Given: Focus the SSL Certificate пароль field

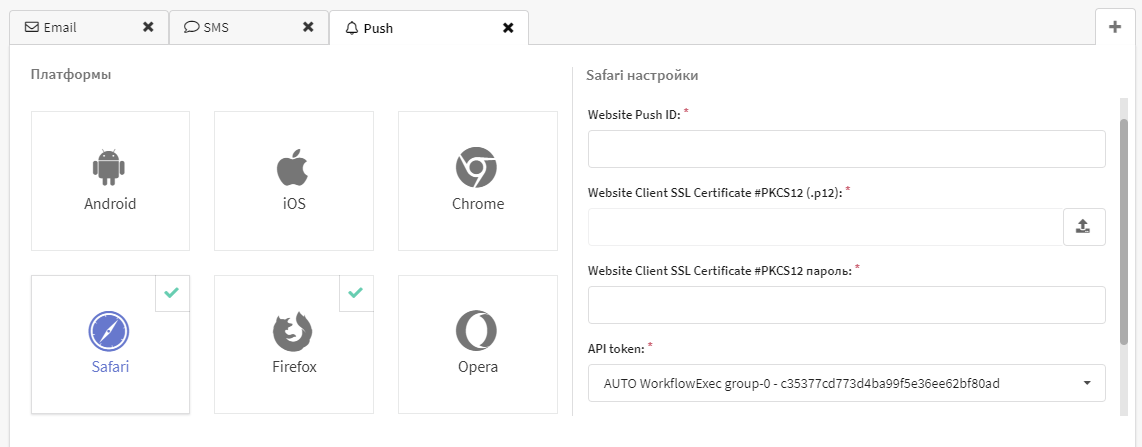Looking at the screenshot, I should click(x=847, y=305).
